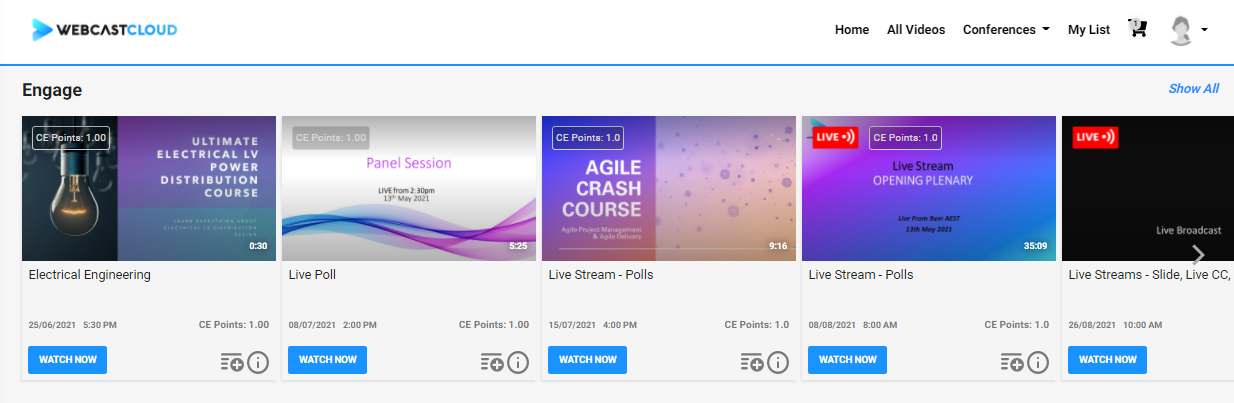Click Show All for Engage section
The image size is (1234, 403).
coord(1194,89)
